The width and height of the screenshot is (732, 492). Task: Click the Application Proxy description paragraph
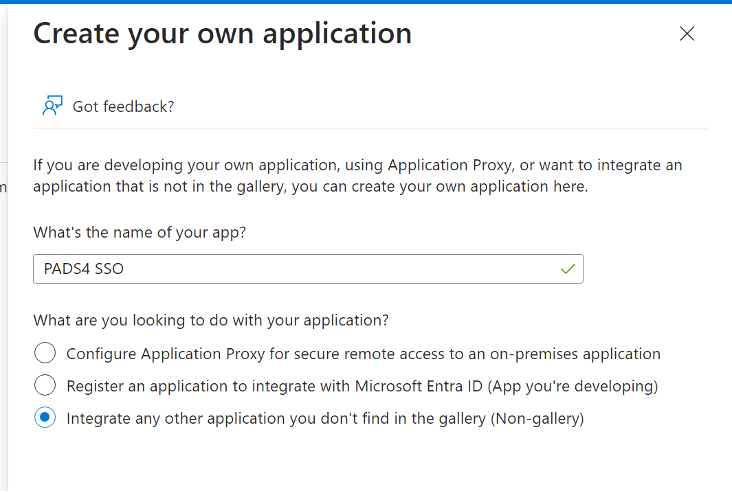point(358,176)
